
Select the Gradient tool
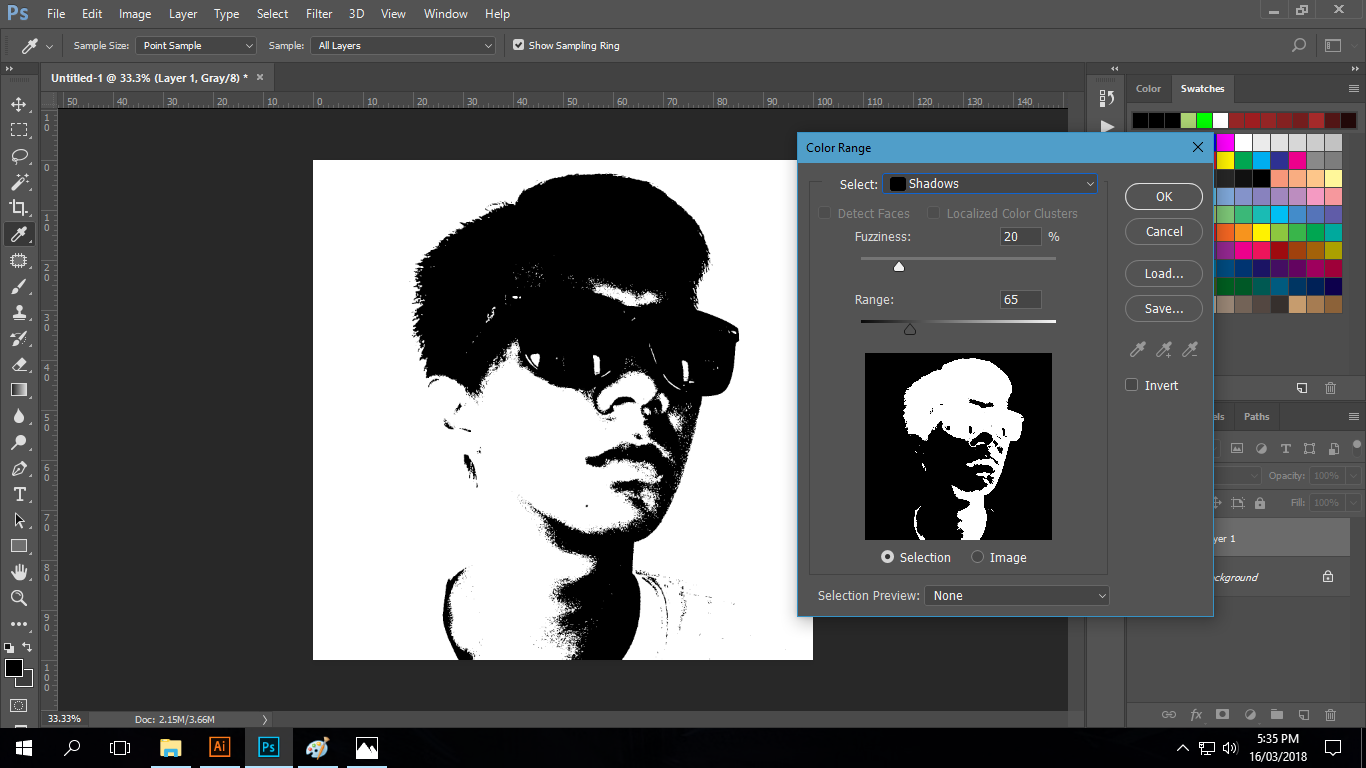click(x=18, y=390)
